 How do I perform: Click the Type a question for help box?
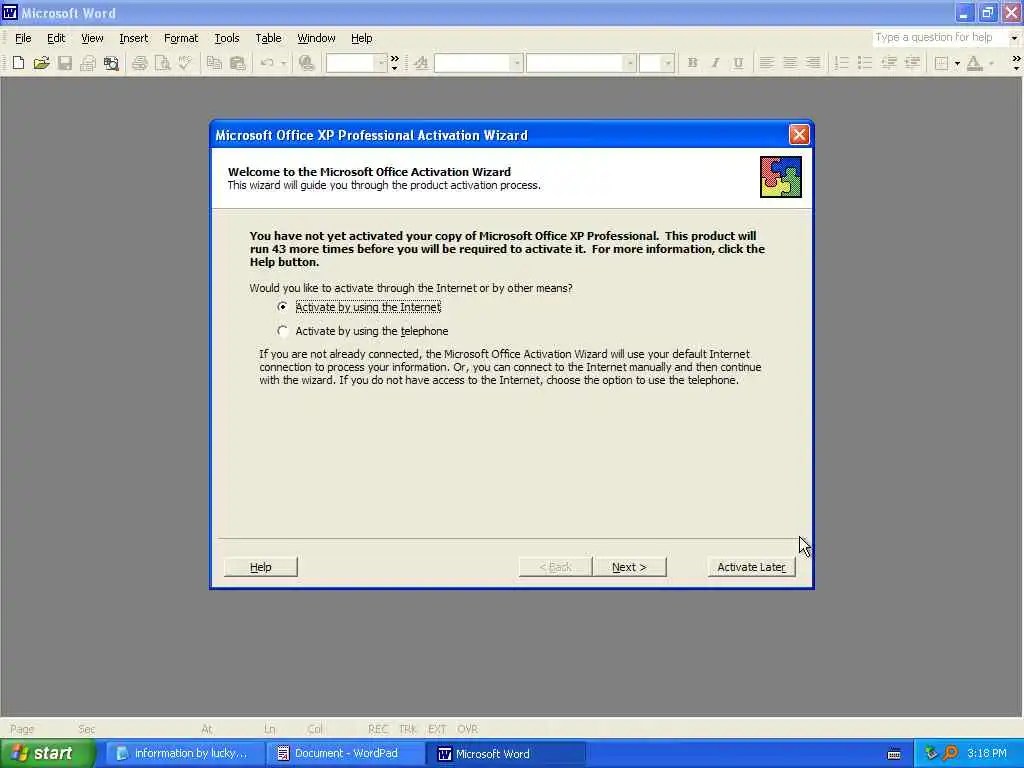pyautogui.click(x=939, y=37)
